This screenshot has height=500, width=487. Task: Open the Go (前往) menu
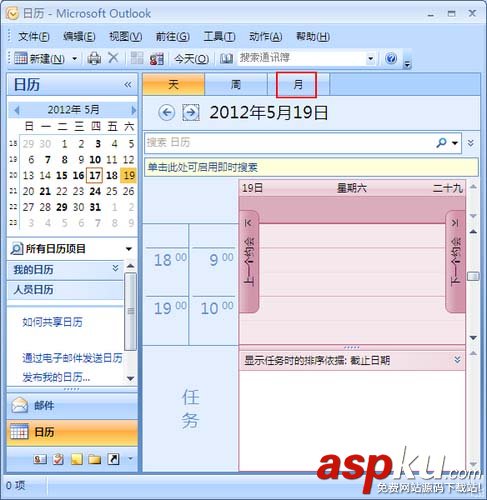point(173,36)
